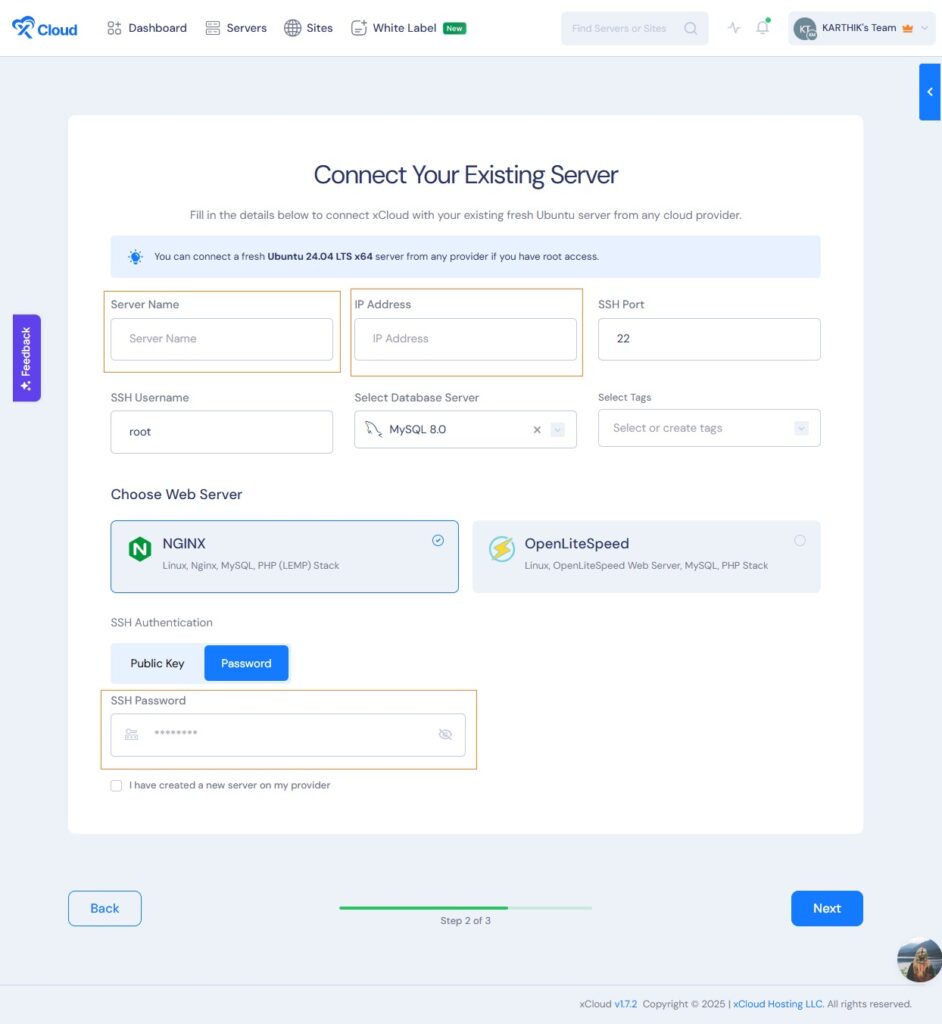Click the light bulb info icon
This screenshot has width=942, height=1024.
[135, 257]
